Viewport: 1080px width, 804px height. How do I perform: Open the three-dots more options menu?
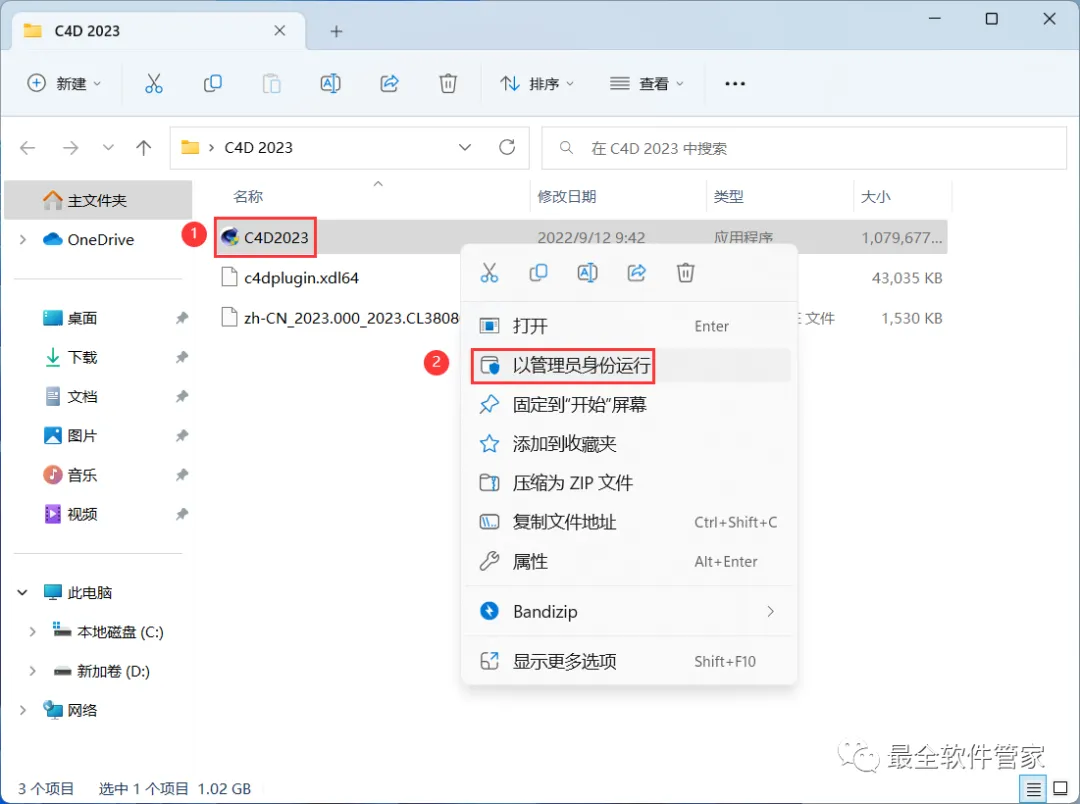click(735, 83)
